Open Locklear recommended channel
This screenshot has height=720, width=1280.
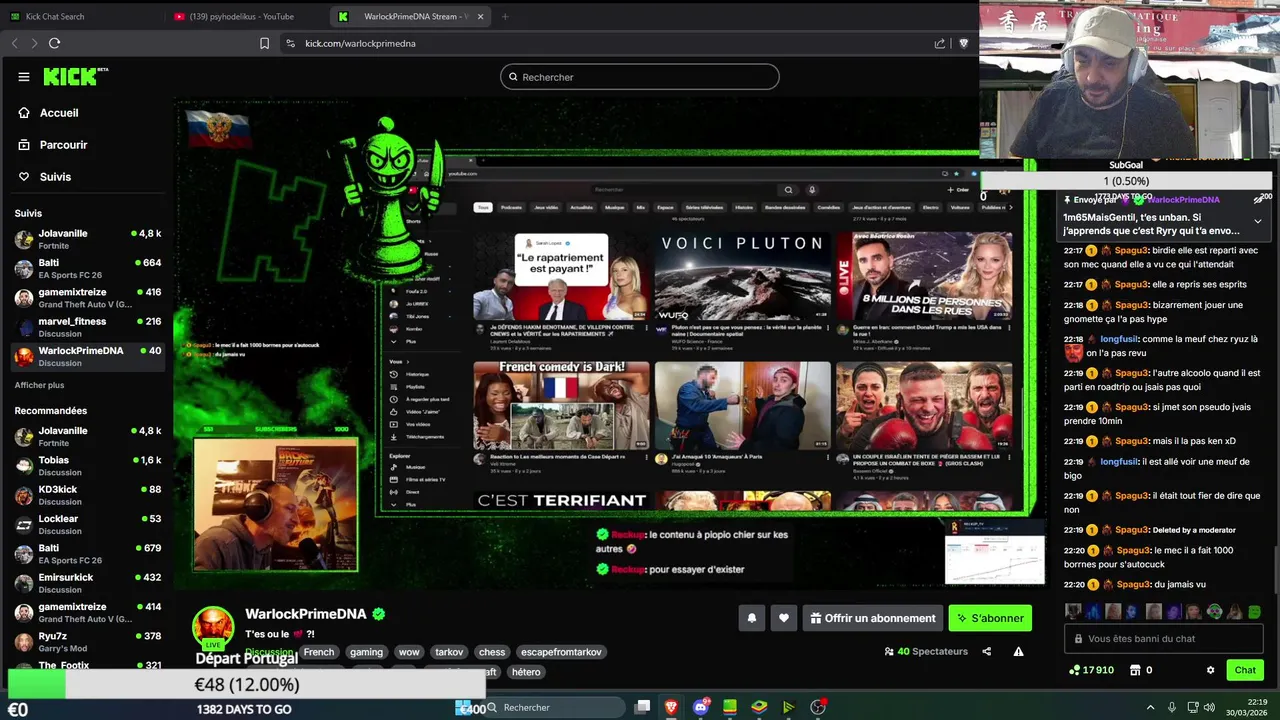click(x=87, y=524)
